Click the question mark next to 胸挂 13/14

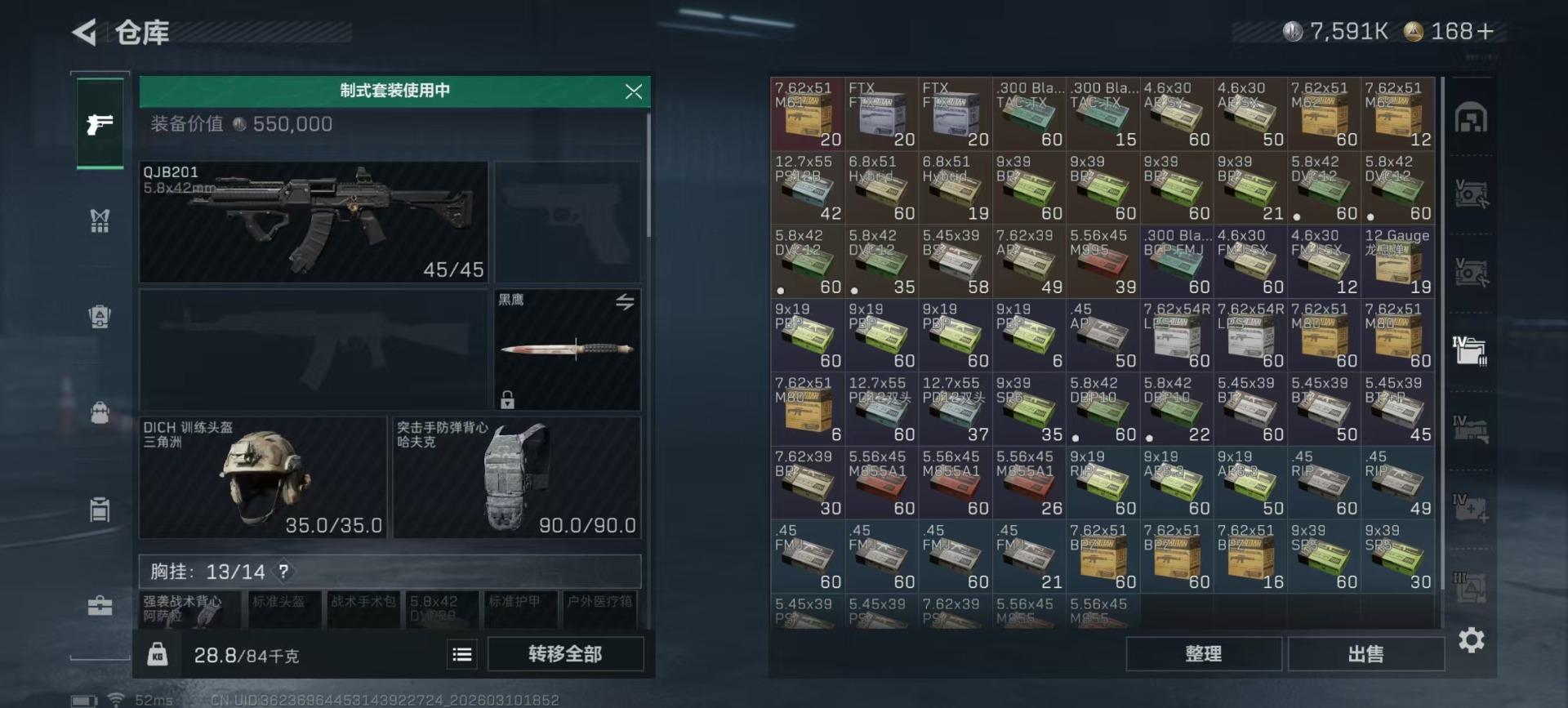click(283, 571)
